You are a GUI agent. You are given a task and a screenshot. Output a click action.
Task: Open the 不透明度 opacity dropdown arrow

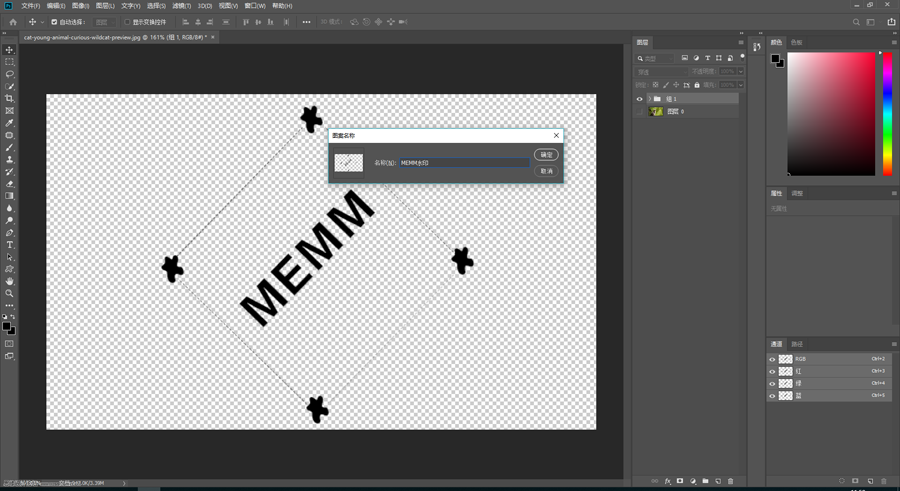pyautogui.click(x=740, y=72)
